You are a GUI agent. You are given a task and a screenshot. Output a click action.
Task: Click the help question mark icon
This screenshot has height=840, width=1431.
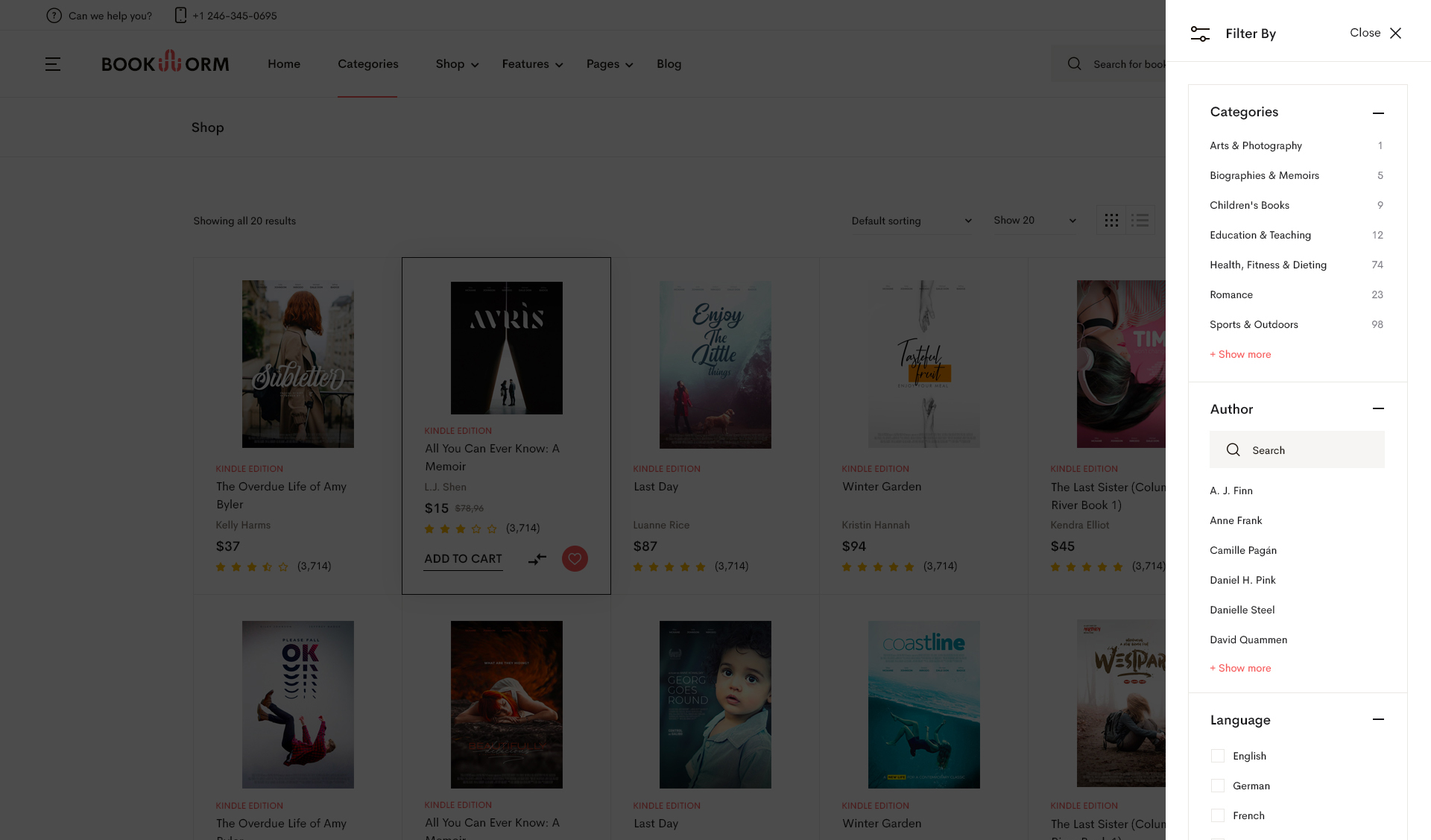[x=54, y=16]
